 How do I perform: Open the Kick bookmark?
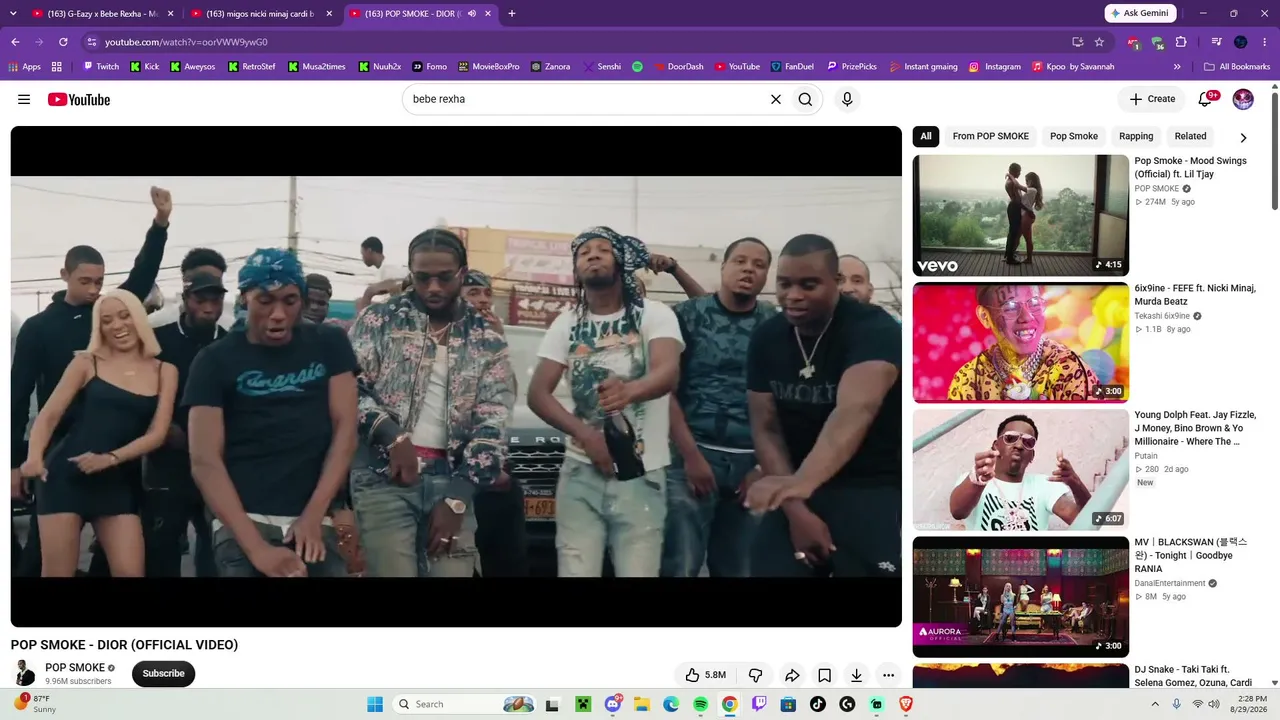pos(143,67)
